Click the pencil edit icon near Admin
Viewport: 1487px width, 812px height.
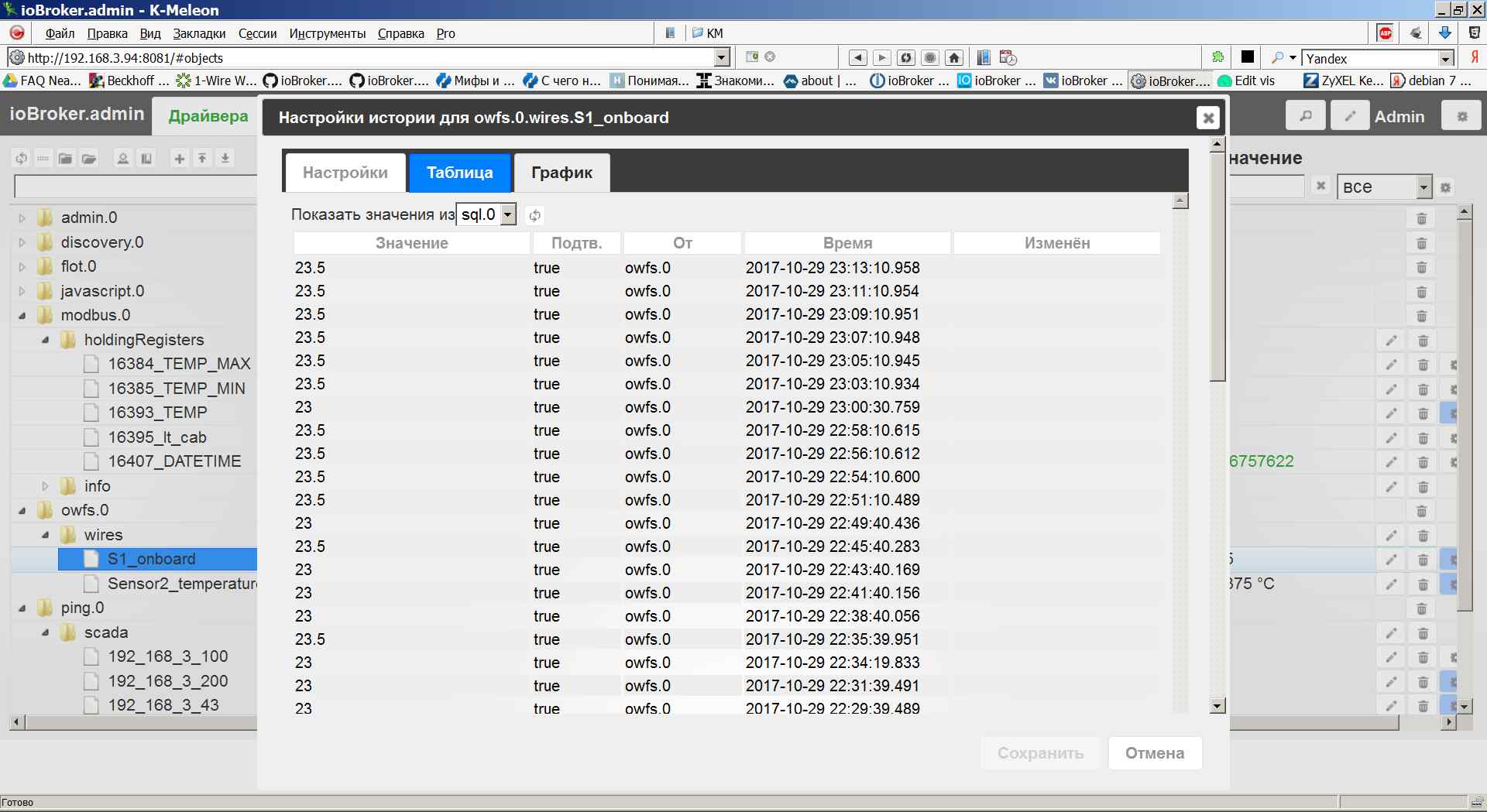pyautogui.click(x=1350, y=116)
